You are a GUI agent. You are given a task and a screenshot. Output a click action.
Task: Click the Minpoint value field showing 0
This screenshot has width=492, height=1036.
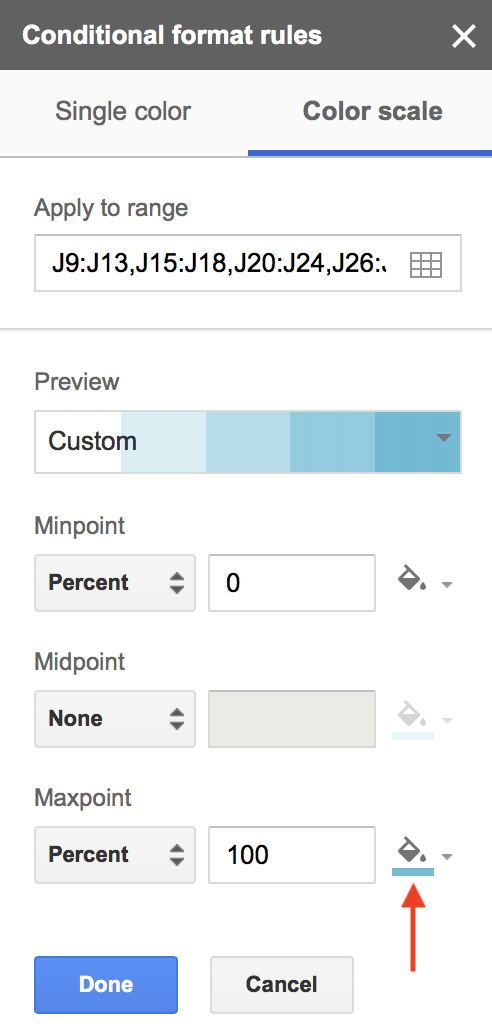[292, 583]
